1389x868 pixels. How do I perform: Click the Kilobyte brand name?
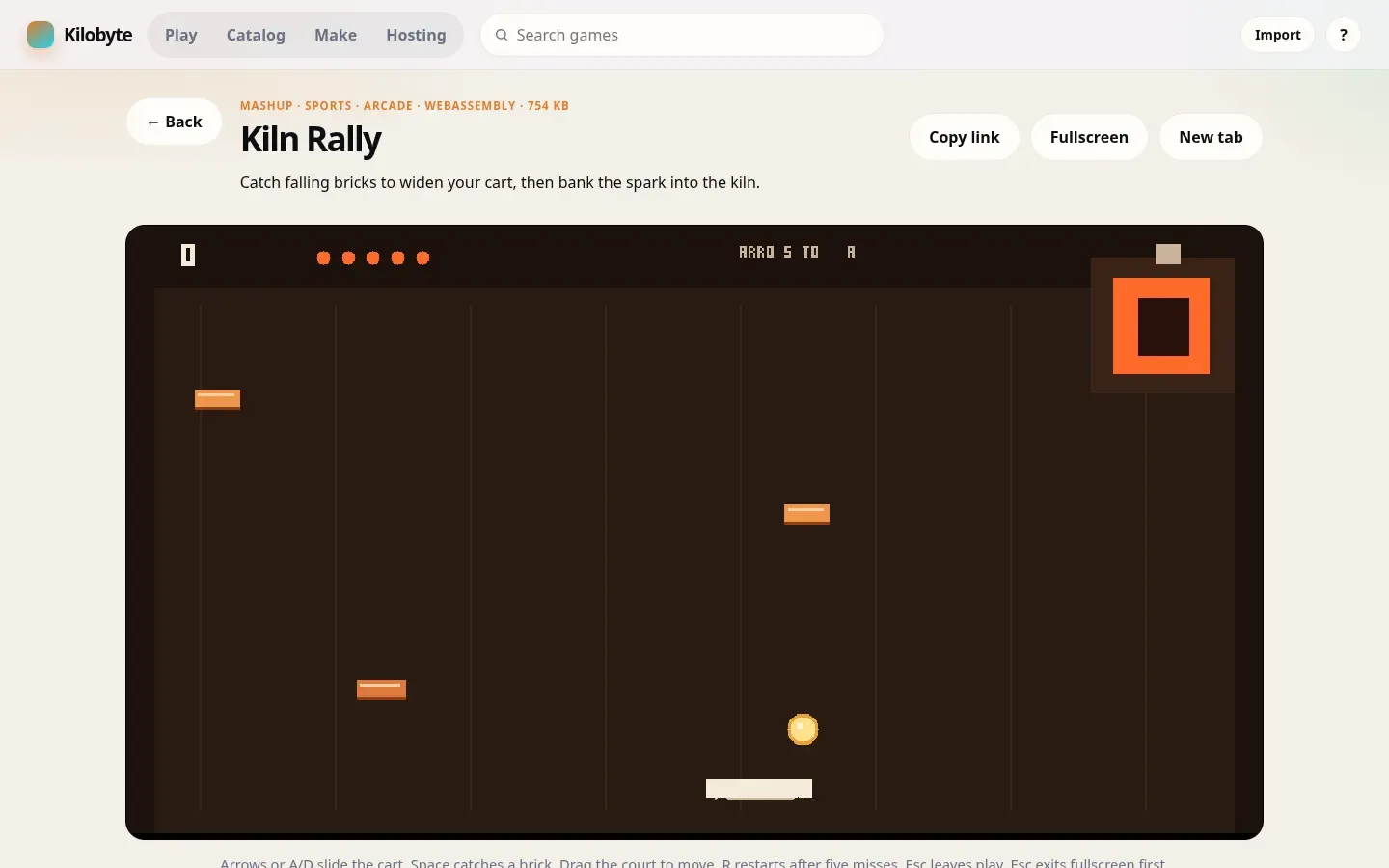[x=97, y=35]
